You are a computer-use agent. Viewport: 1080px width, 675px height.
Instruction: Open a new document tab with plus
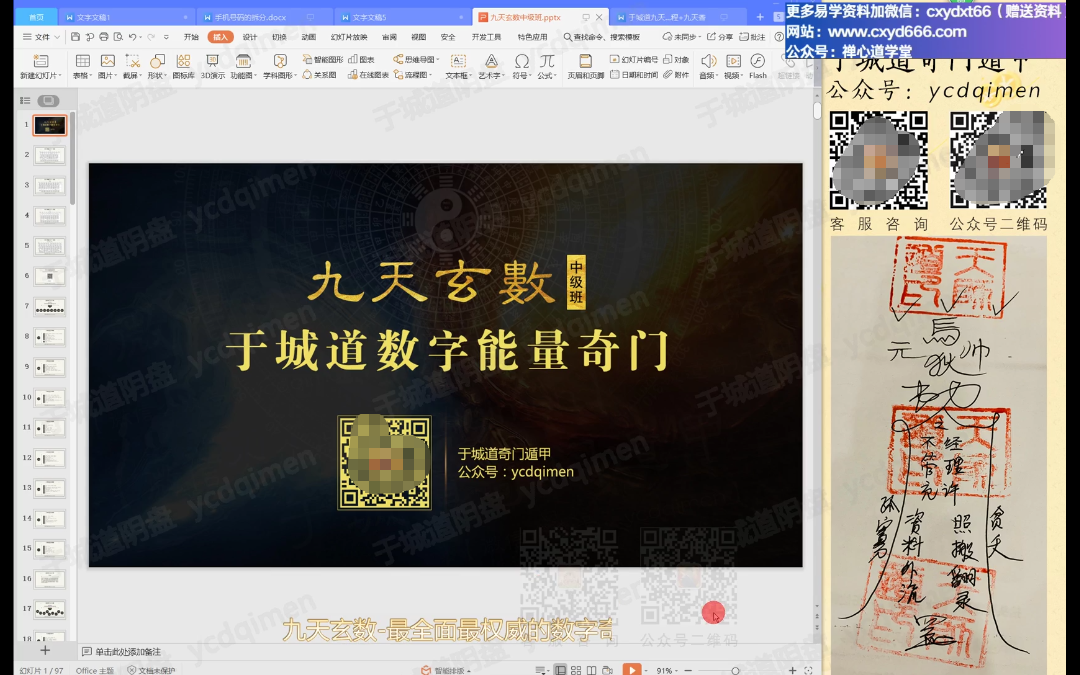click(760, 17)
